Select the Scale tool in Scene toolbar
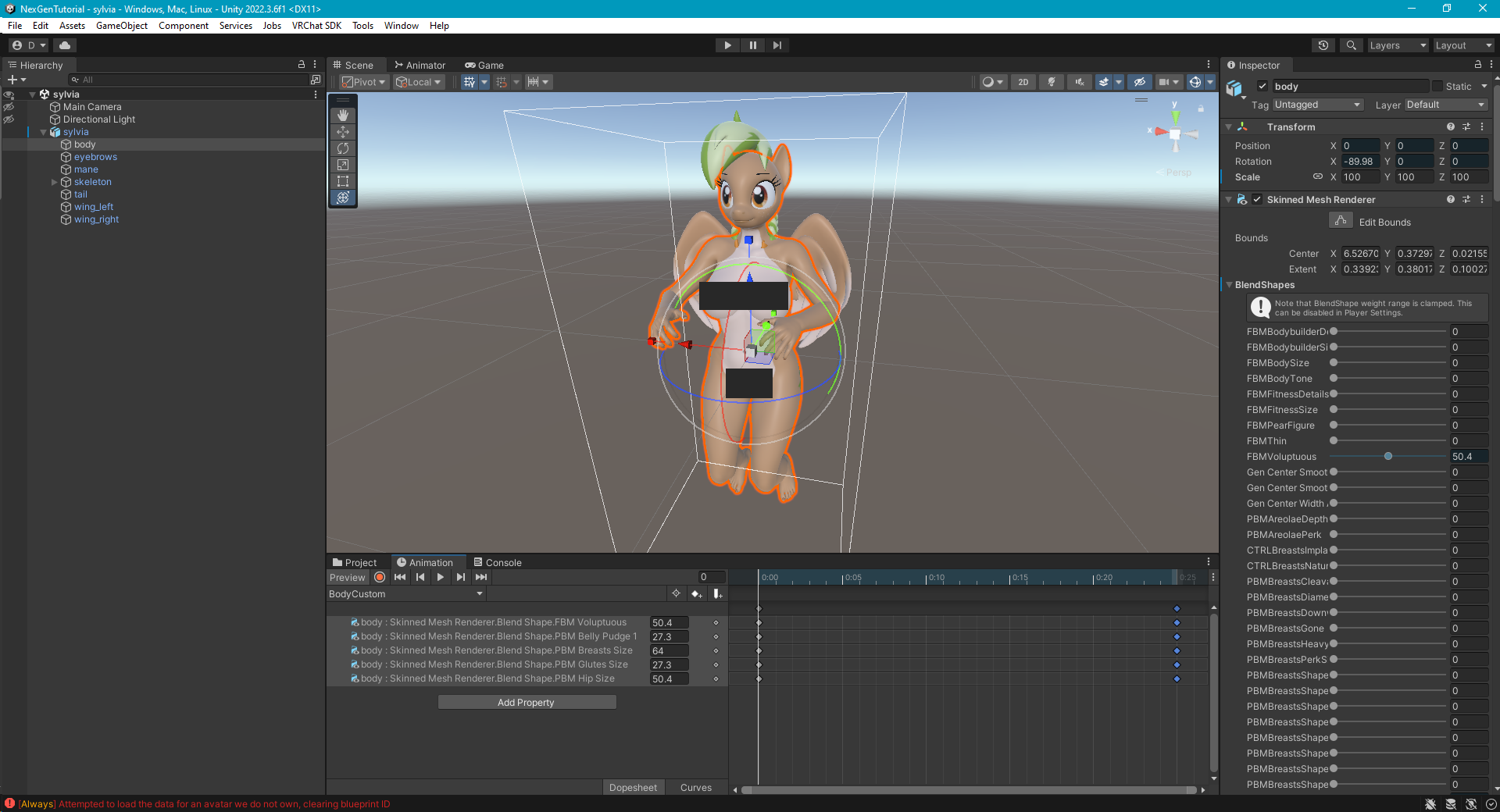The width and height of the screenshot is (1500, 812). coord(343,165)
